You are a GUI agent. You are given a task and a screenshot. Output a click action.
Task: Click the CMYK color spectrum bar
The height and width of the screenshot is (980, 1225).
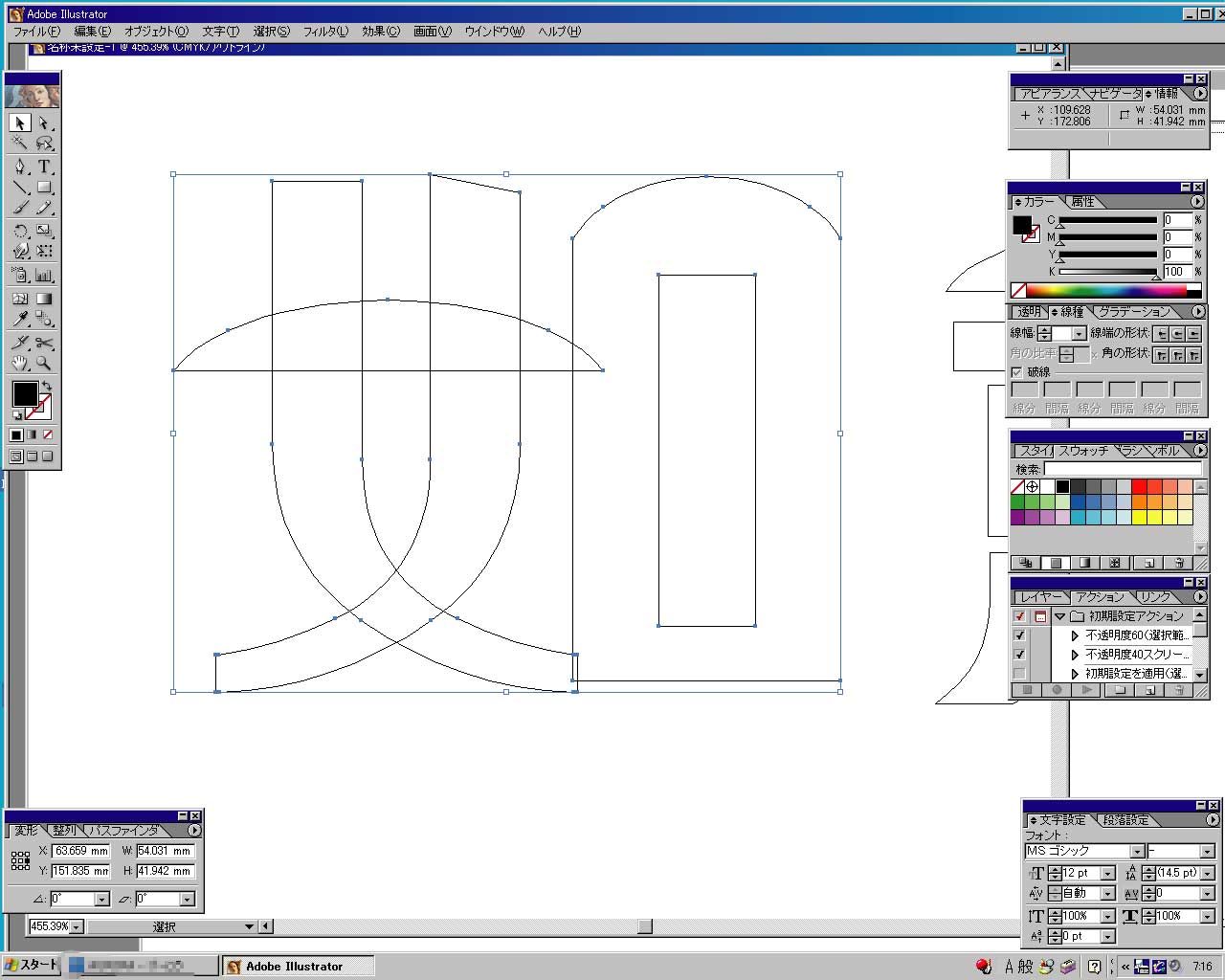coord(1106,290)
